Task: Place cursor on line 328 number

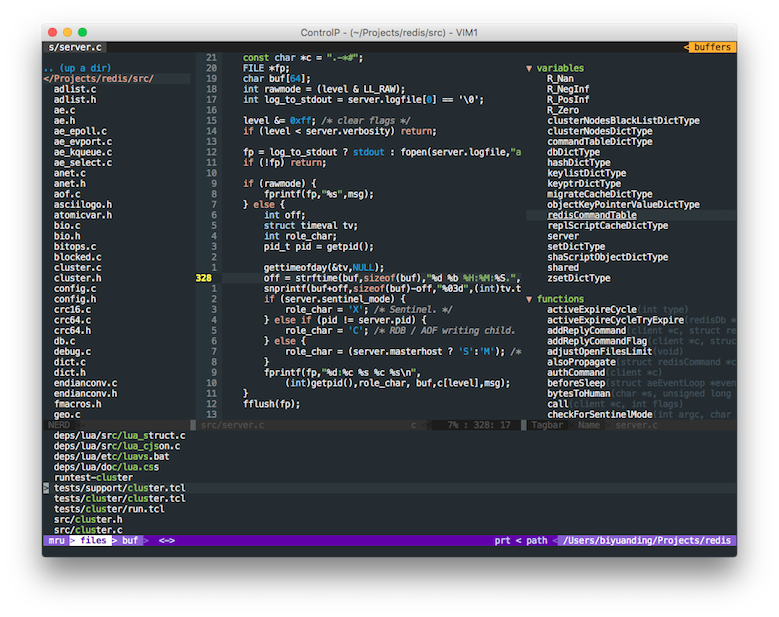Action: pos(204,278)
